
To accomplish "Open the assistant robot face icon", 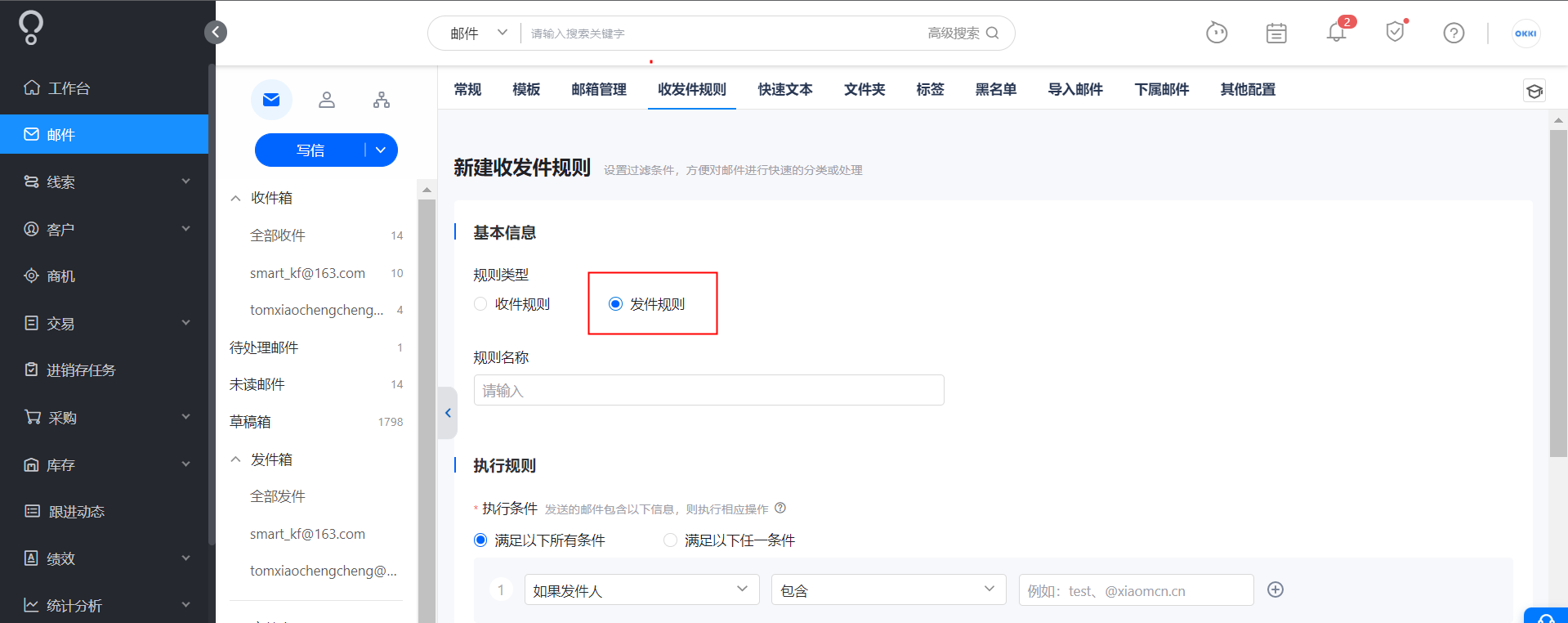I will [1217, 33].
